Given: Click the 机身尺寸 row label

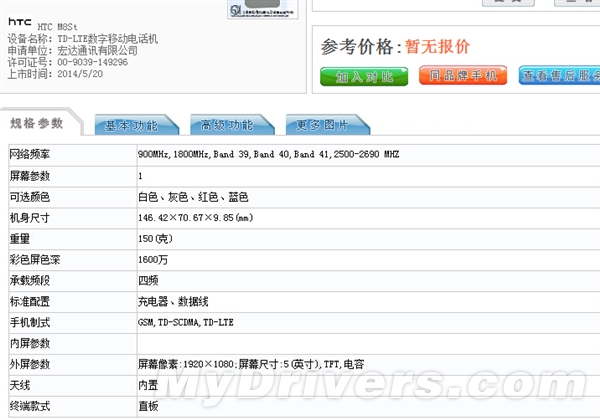Looking at the screenshot, I should [x=30, y=218].
